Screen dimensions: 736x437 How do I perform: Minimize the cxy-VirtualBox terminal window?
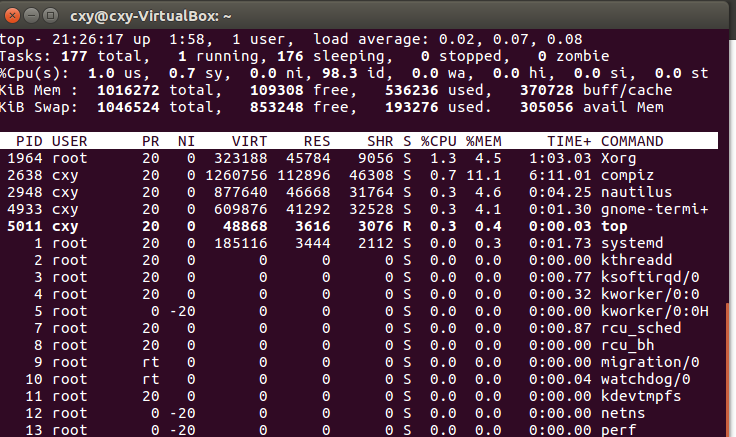[x=31, y=16]
